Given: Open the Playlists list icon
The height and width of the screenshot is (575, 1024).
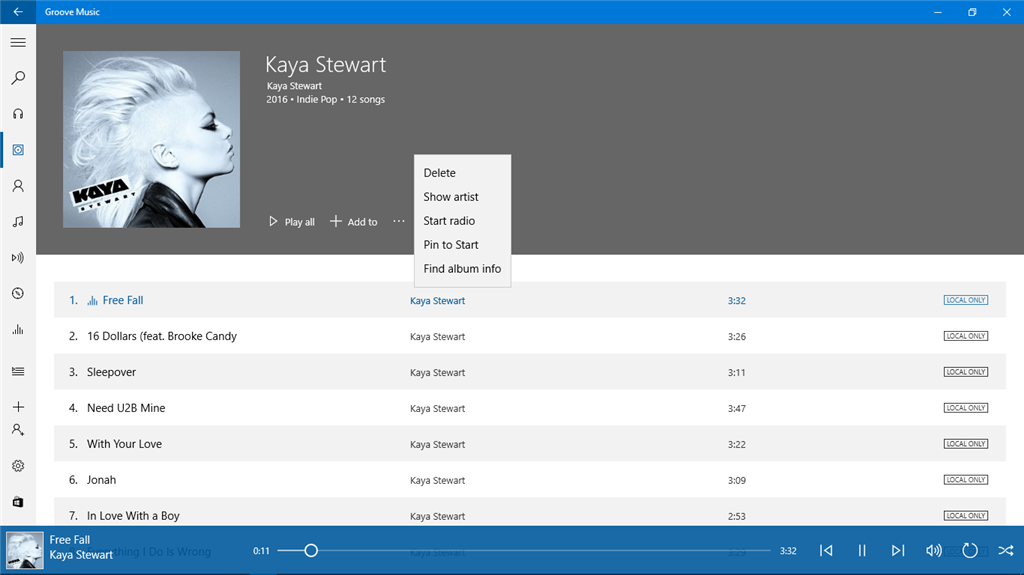Looking at the screenshot, I should click(18, 371).
